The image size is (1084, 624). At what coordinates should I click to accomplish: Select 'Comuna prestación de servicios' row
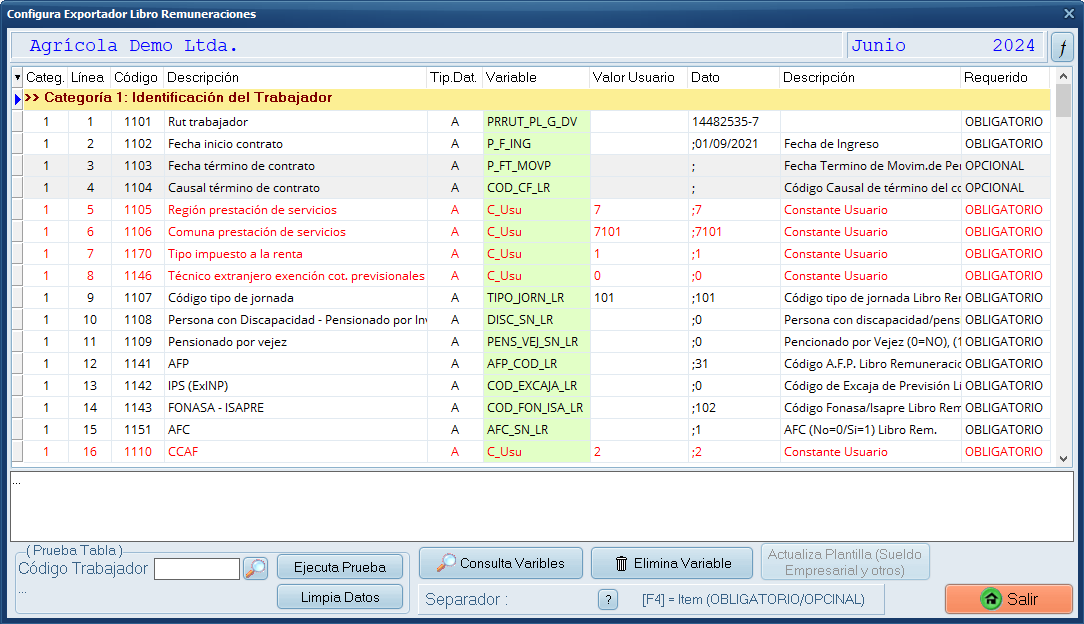point(536,232)
